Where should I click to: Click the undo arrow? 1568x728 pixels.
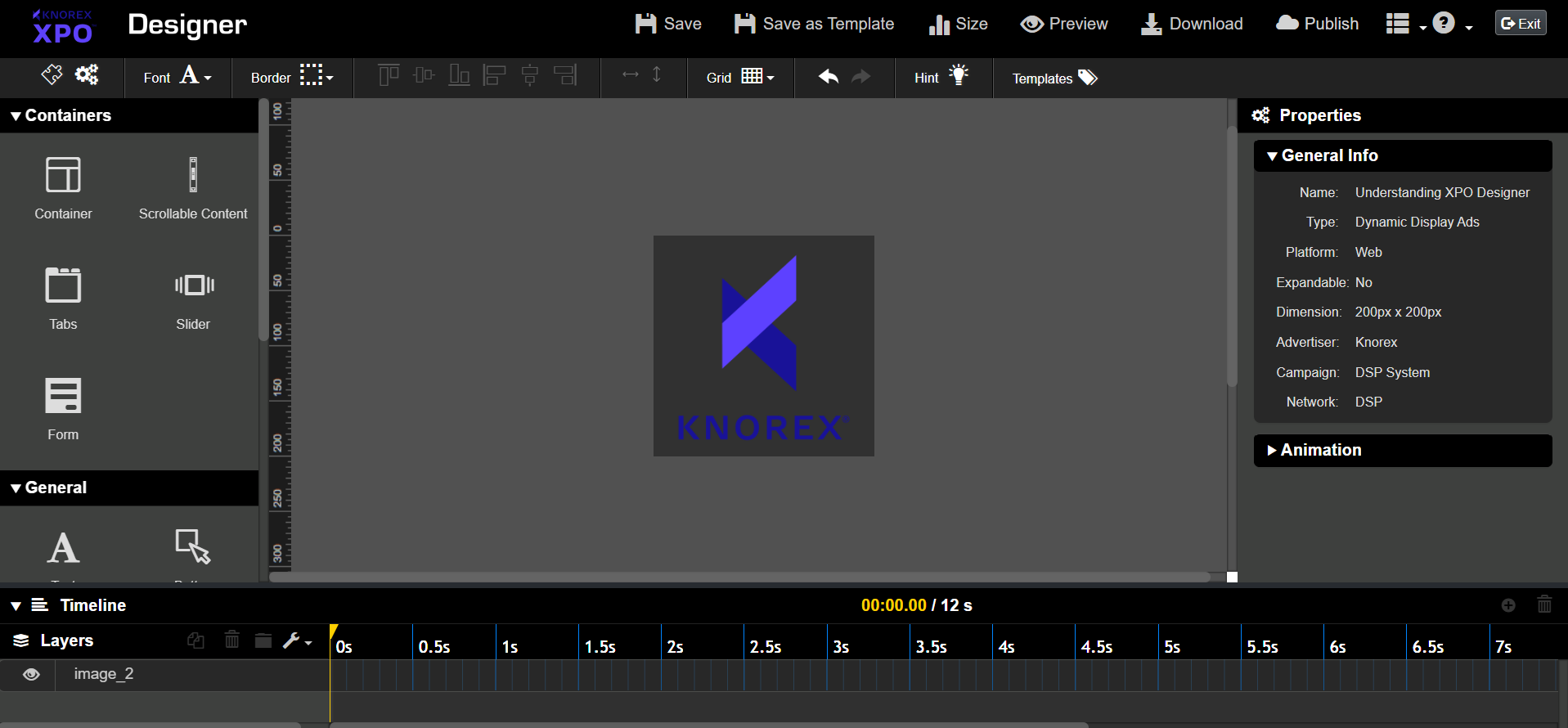(829, 76)
